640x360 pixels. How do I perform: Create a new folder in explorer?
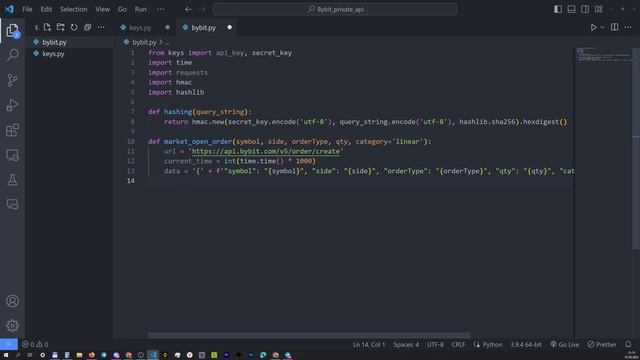[x=60, y=27]
